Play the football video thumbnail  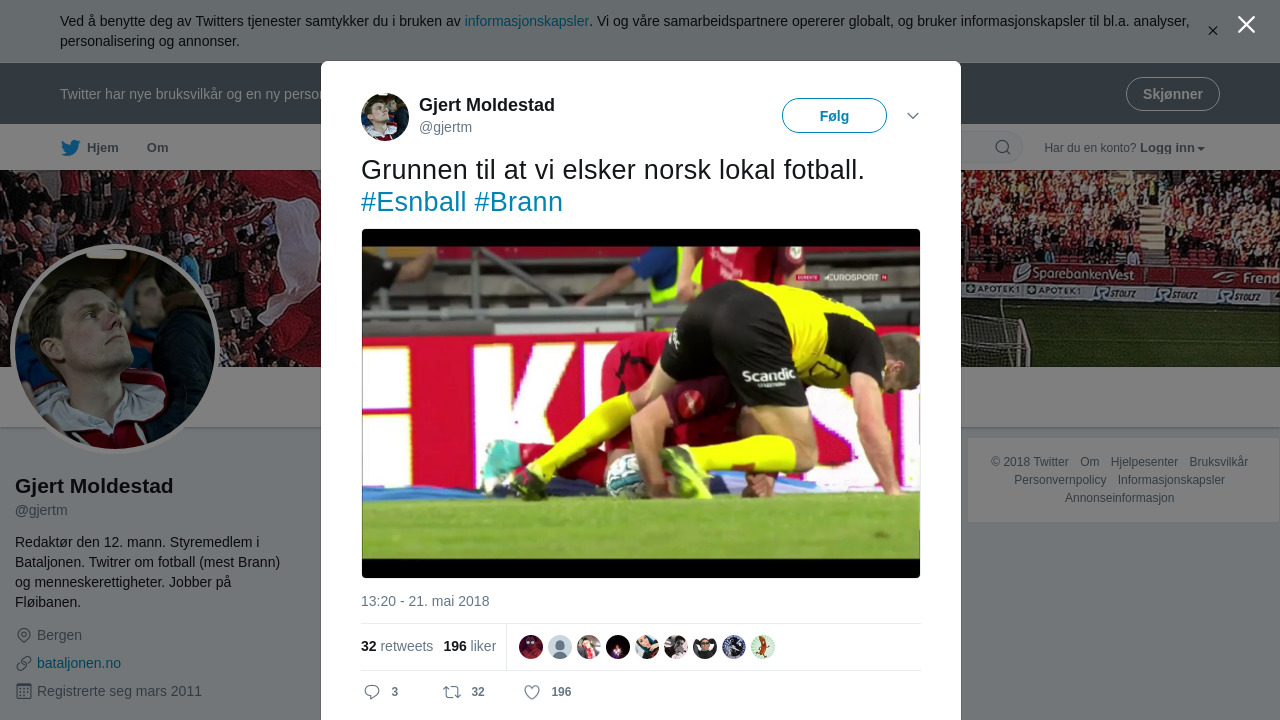(x=641, y=403)
